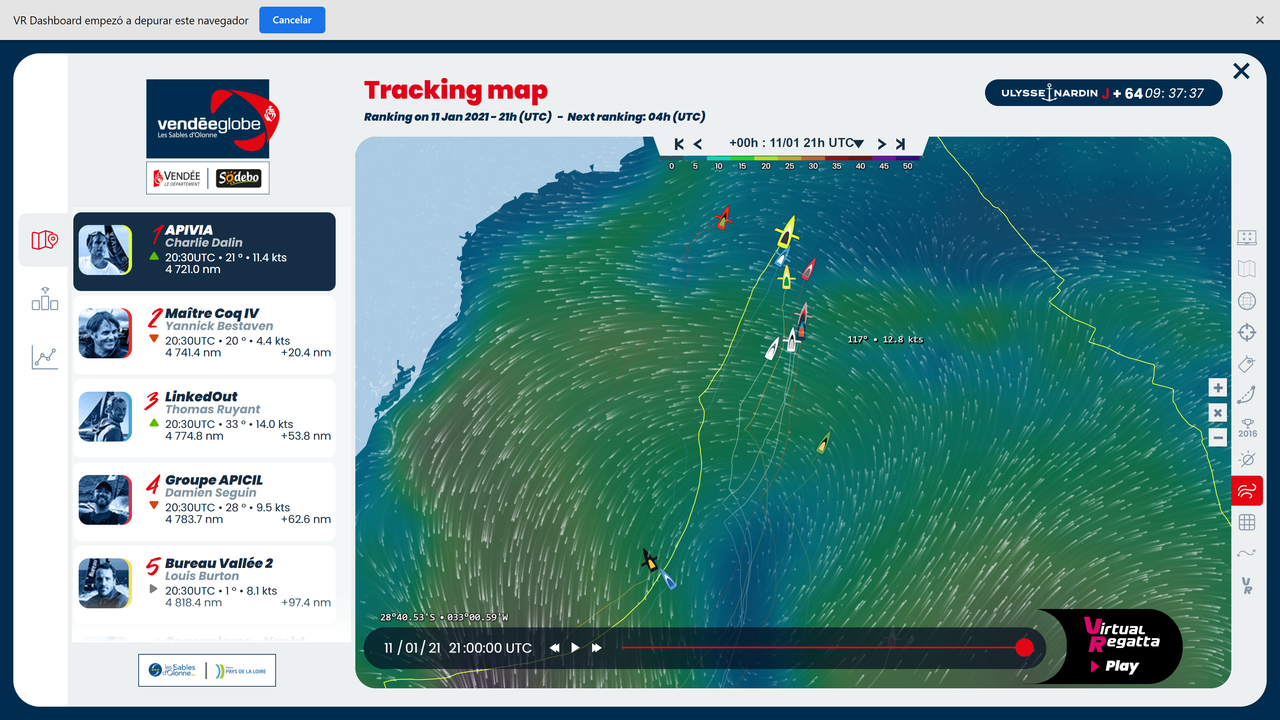Click the 117° 12.8 kts wind readout

click(x=885, y=340)
